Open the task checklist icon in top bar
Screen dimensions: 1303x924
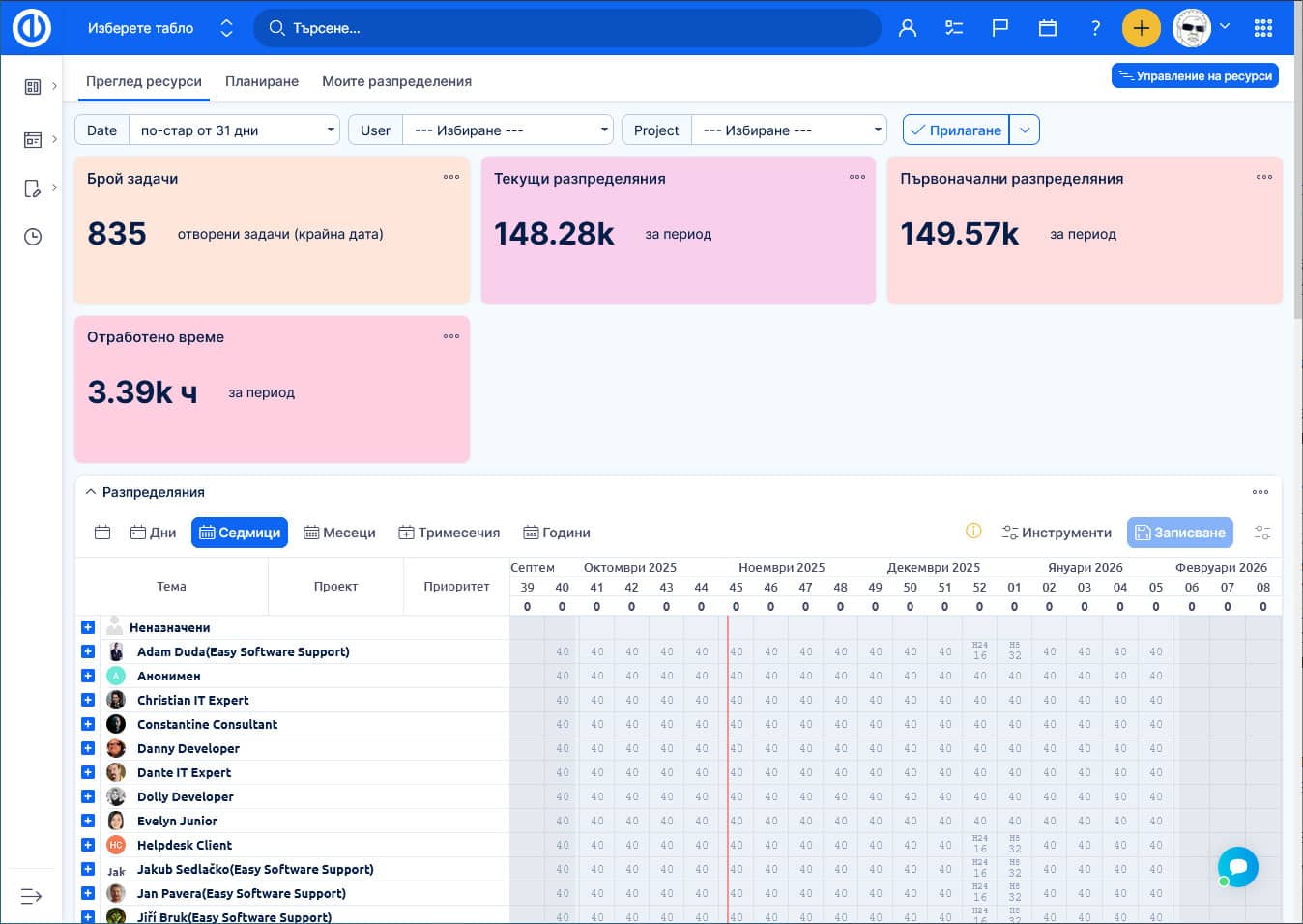click(x=954, y=28)
